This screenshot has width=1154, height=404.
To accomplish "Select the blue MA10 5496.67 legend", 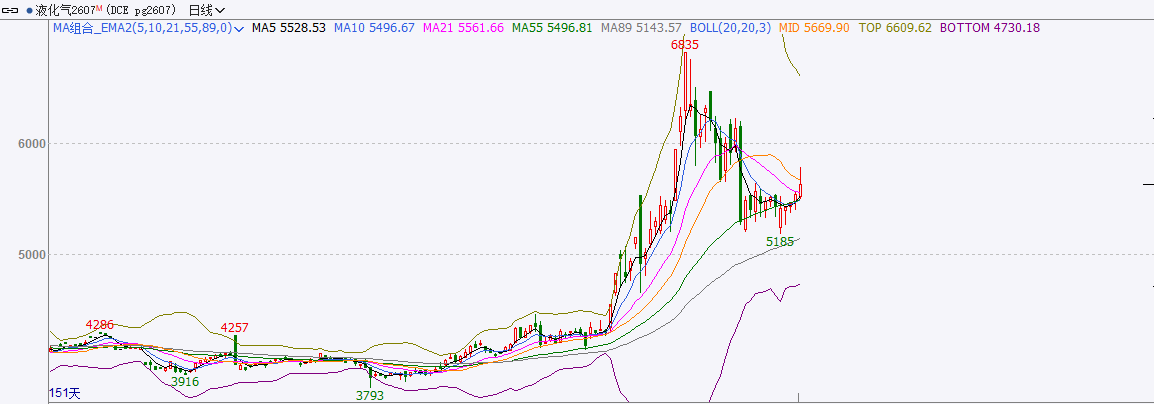I will pos(374,28).
